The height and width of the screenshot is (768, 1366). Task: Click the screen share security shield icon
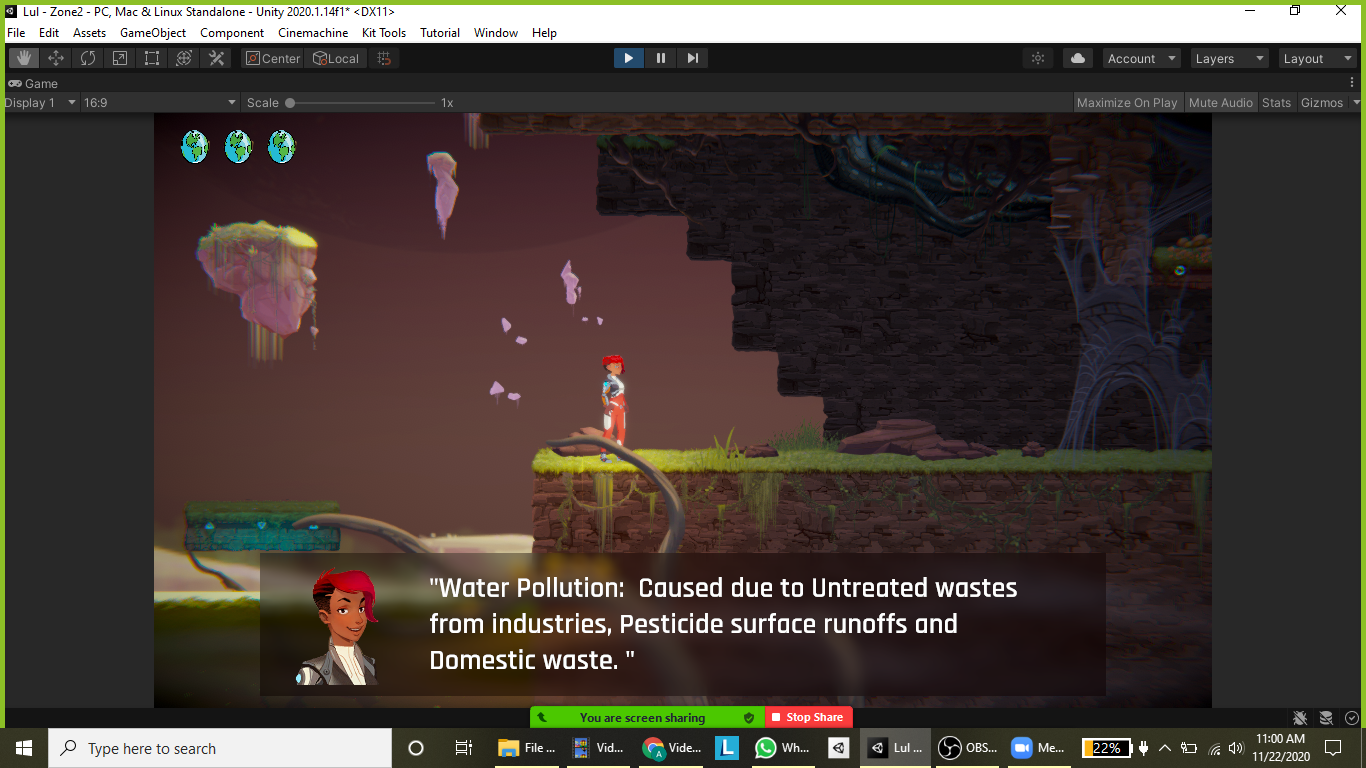pyautogui.click(x=749, y=717)
